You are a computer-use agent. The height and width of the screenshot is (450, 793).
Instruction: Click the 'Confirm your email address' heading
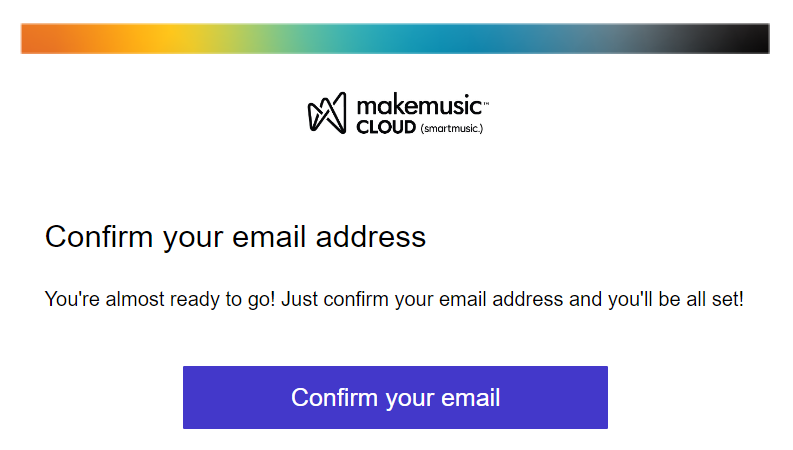(236, 237)
